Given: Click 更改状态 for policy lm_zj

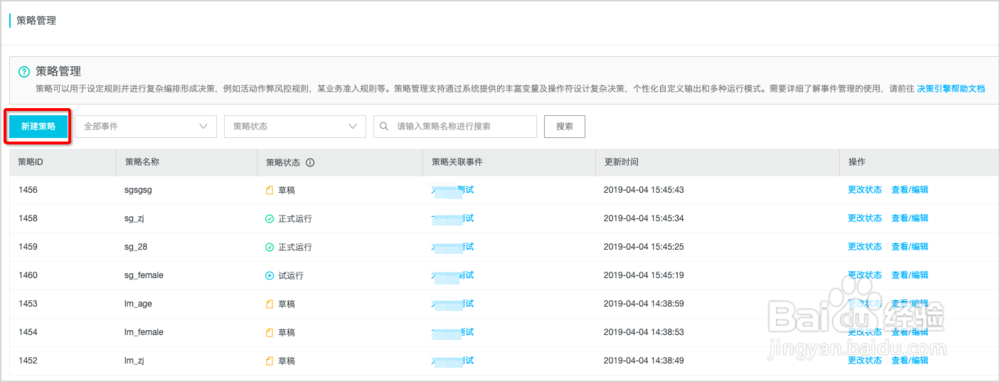Looking at the screenshot, I should pos(865,360).
